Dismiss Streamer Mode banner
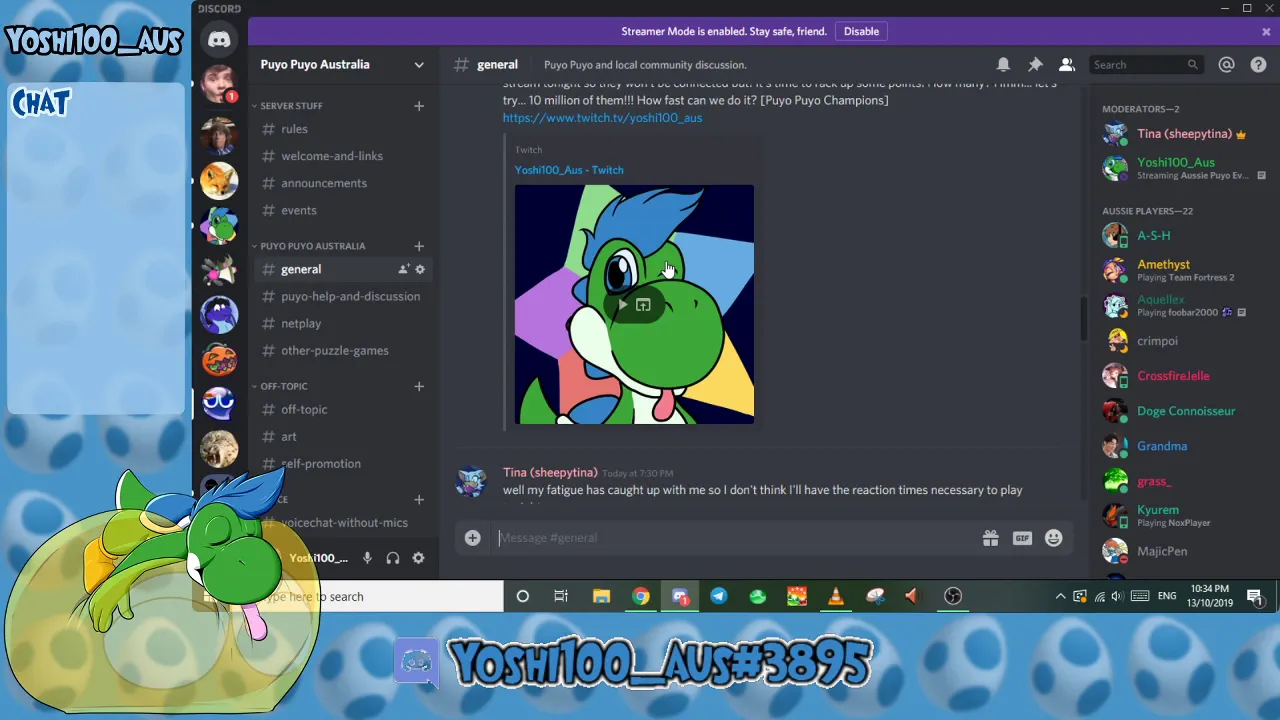Viewport: 1280px width, 720px height. [x=1266, y=32]
